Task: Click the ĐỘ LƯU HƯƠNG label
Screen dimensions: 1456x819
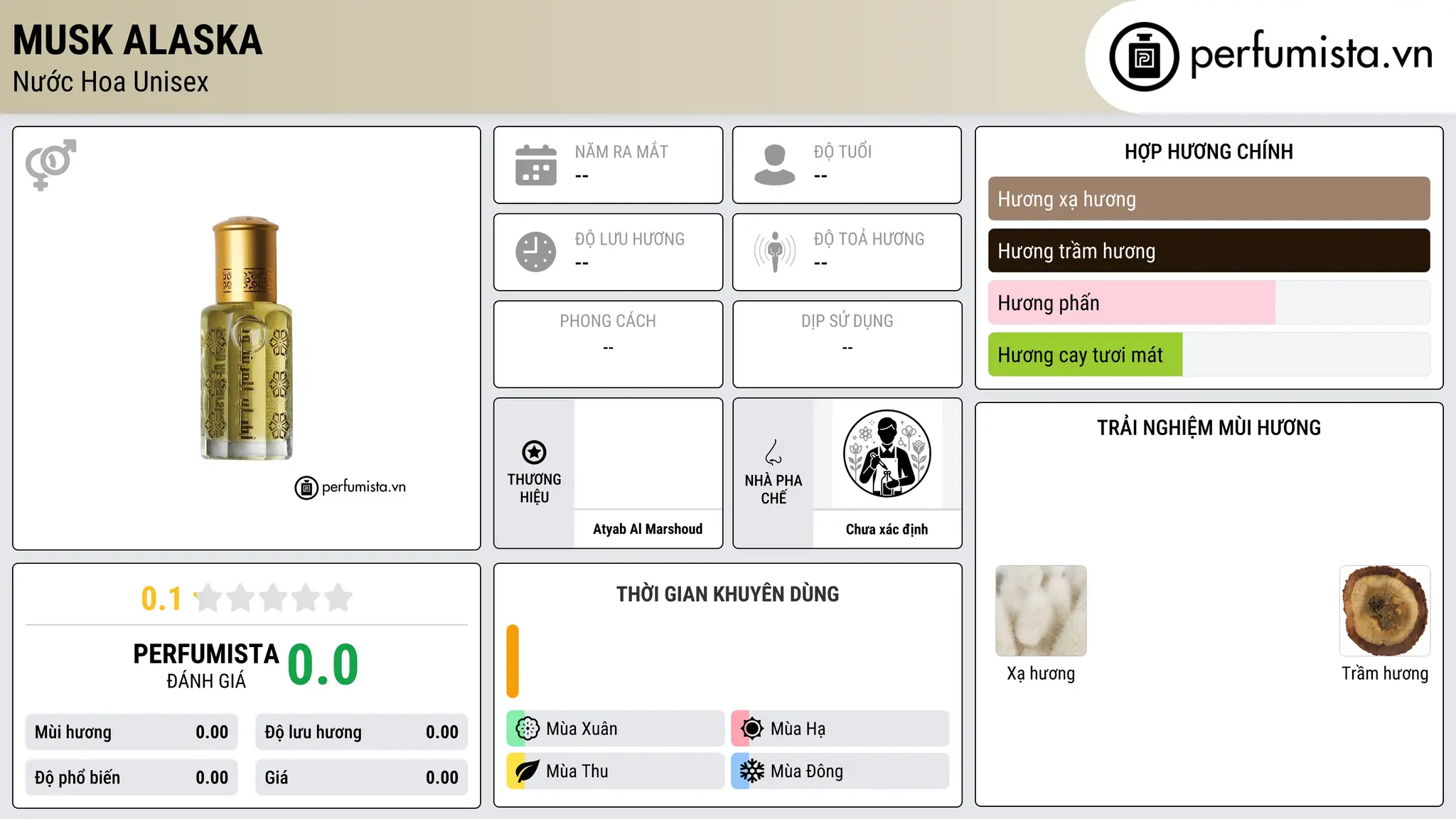Action: pyautogui.click(x=630, y=239)
